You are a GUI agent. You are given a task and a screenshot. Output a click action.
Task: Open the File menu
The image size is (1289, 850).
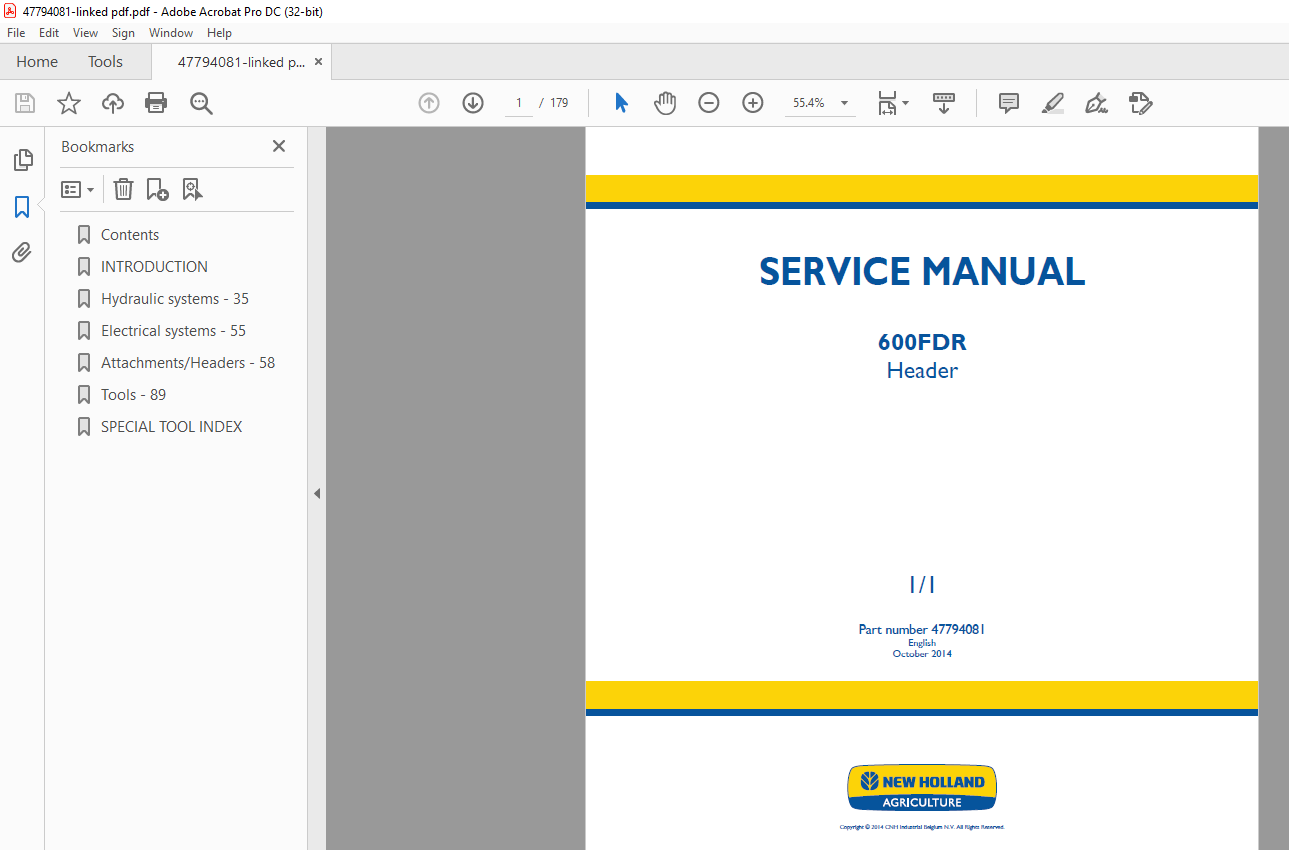(16, 33)
